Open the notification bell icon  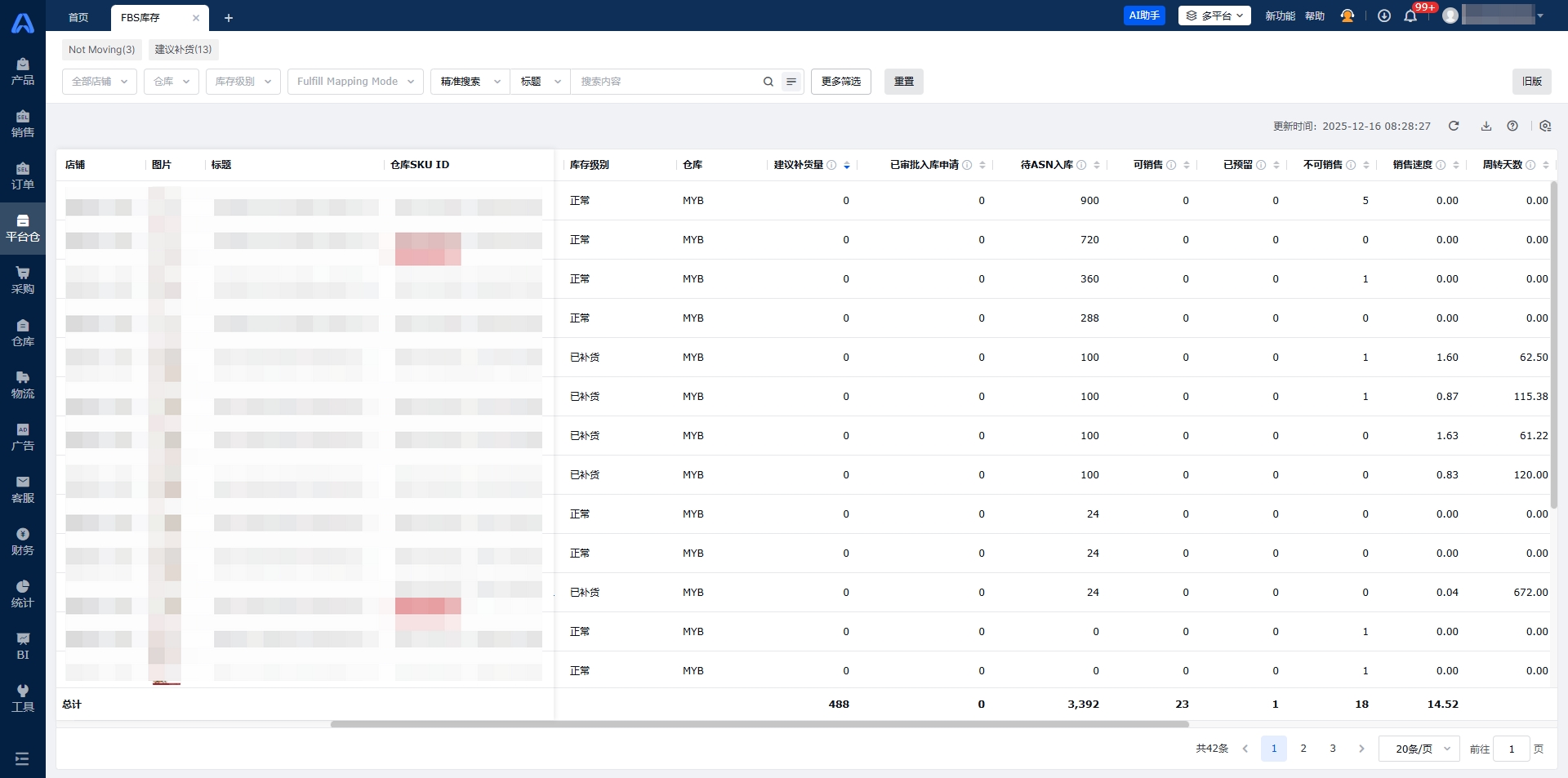coord(1410,16)
